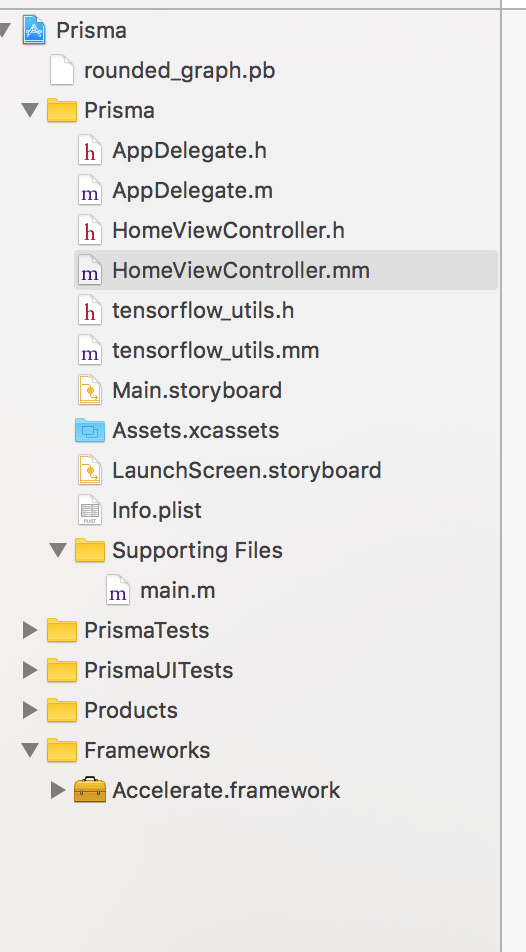Click the Main.storyboard file icon
Screen dimensions: 526x952
pos(90,390)
